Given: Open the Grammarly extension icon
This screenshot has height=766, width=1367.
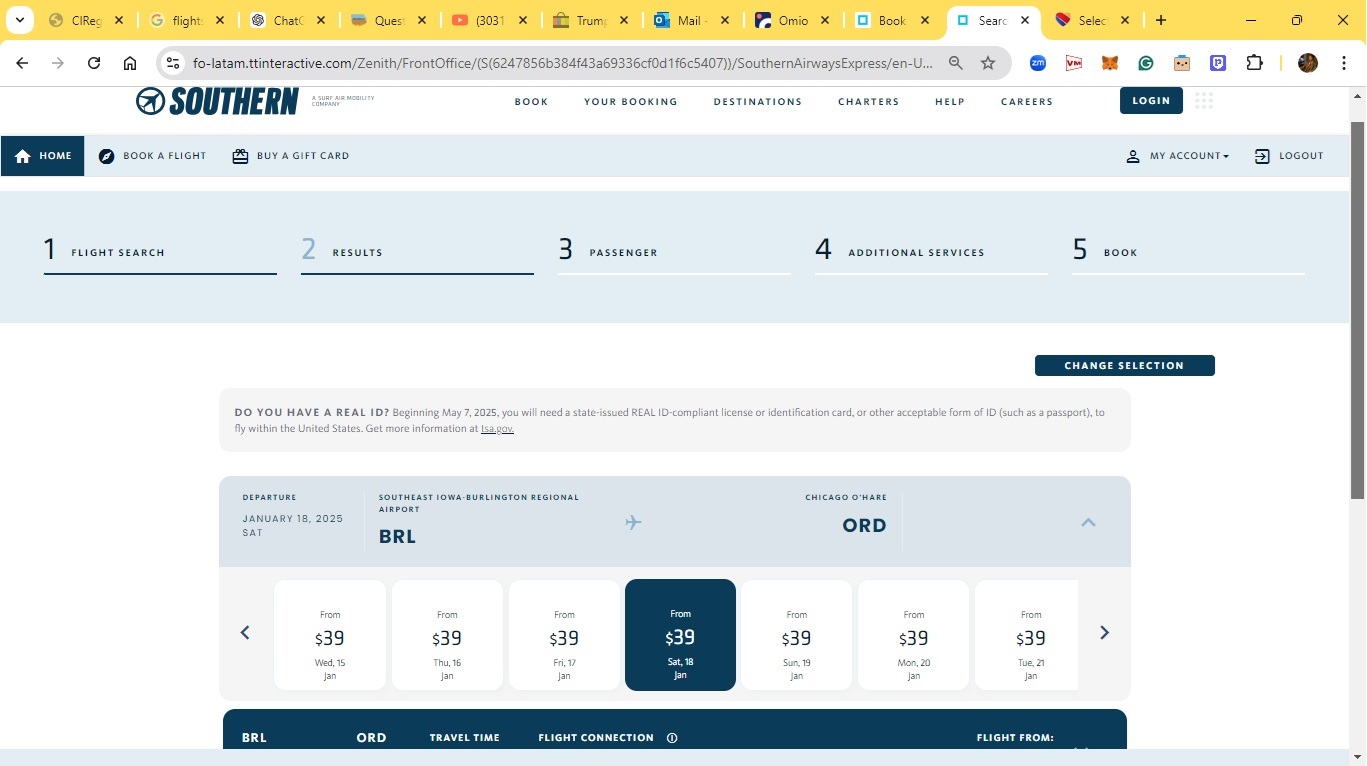Looking at the screenshot, I should click(x=1146, y=63).
